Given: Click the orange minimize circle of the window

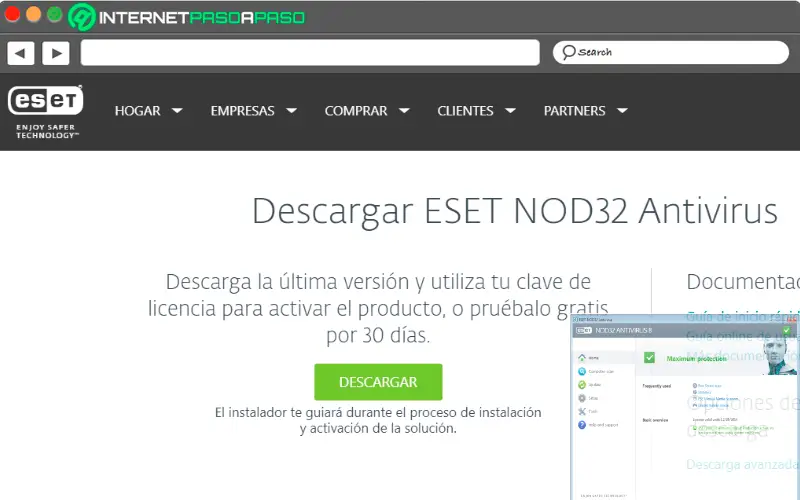Looking at the screenshot, I should click(x=33, y=14).
